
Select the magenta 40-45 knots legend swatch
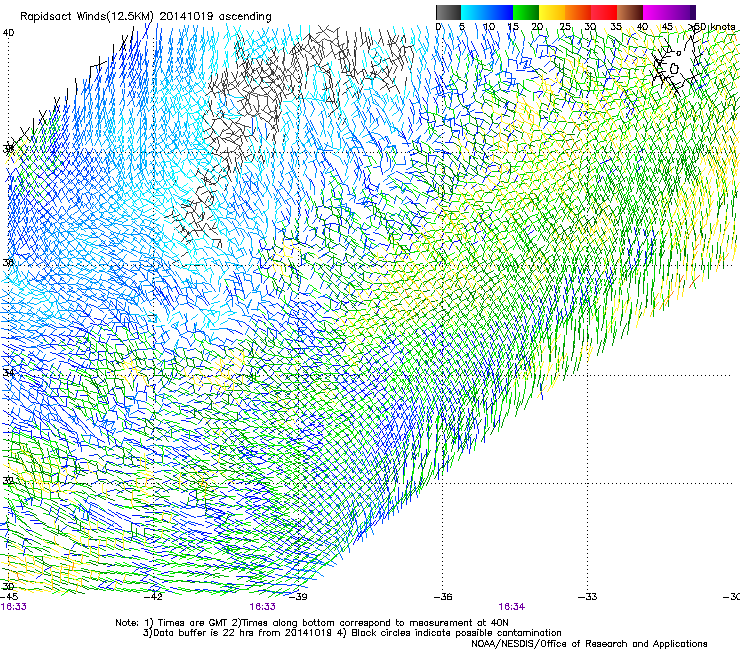(x=656, y=12)
